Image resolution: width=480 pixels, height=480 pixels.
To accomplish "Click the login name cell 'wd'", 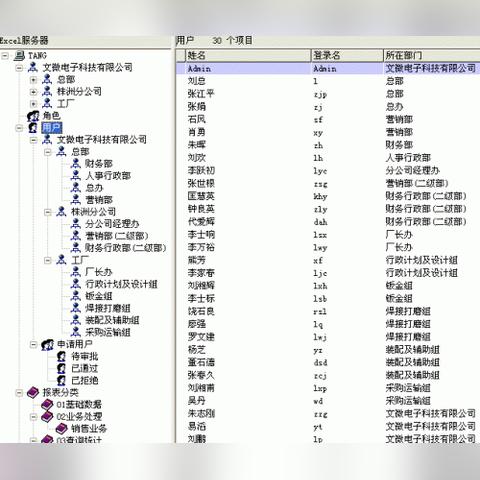I will (318, 401).
